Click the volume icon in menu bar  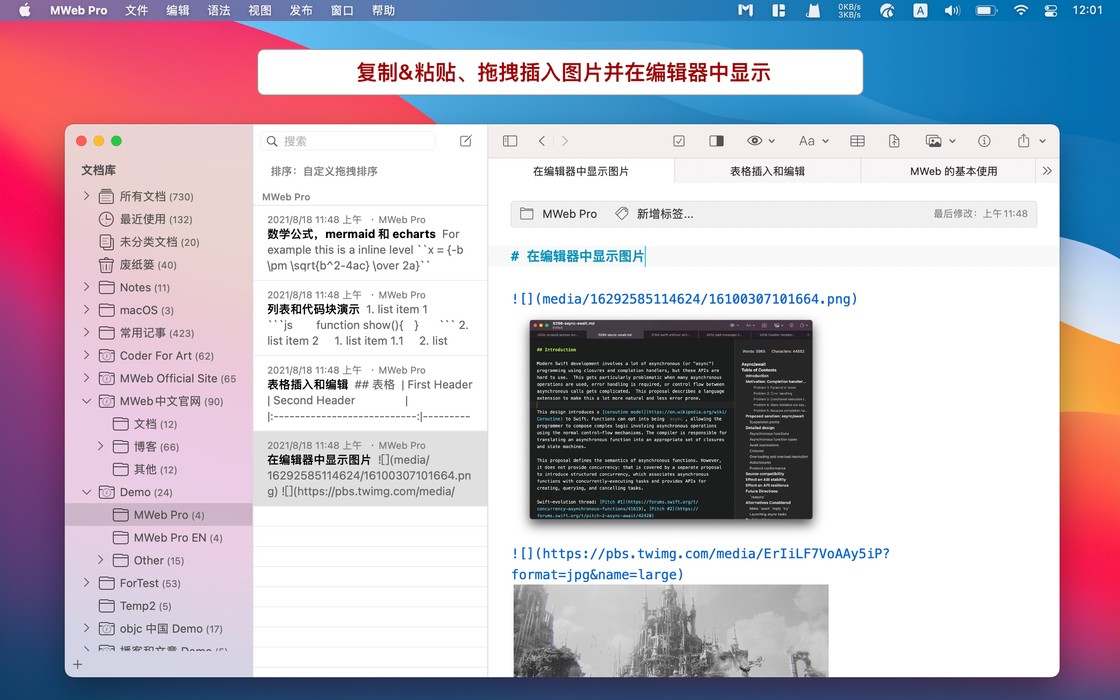(952, 10)
